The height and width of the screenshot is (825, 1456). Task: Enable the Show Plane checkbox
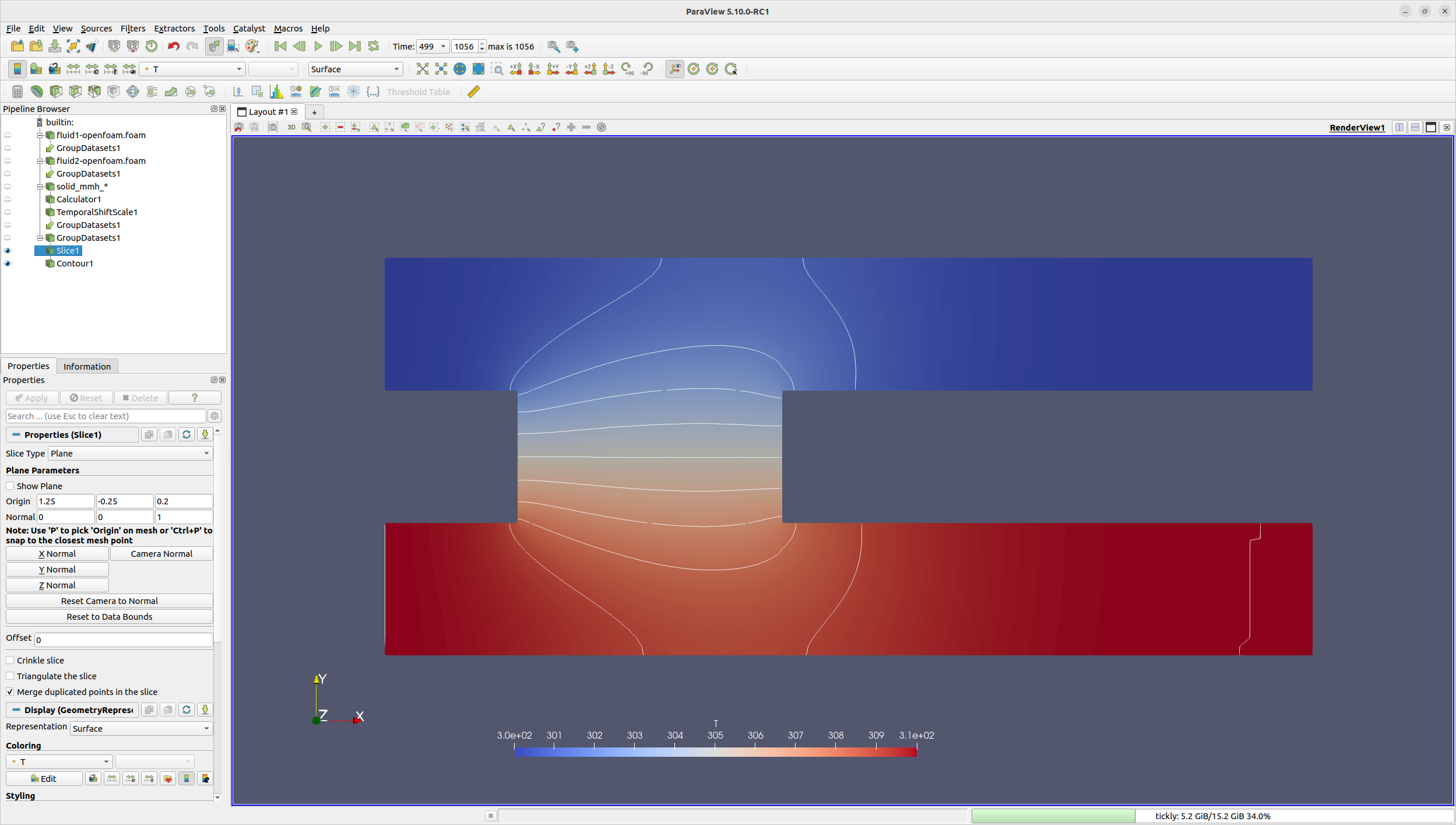(x=10, y=486)
